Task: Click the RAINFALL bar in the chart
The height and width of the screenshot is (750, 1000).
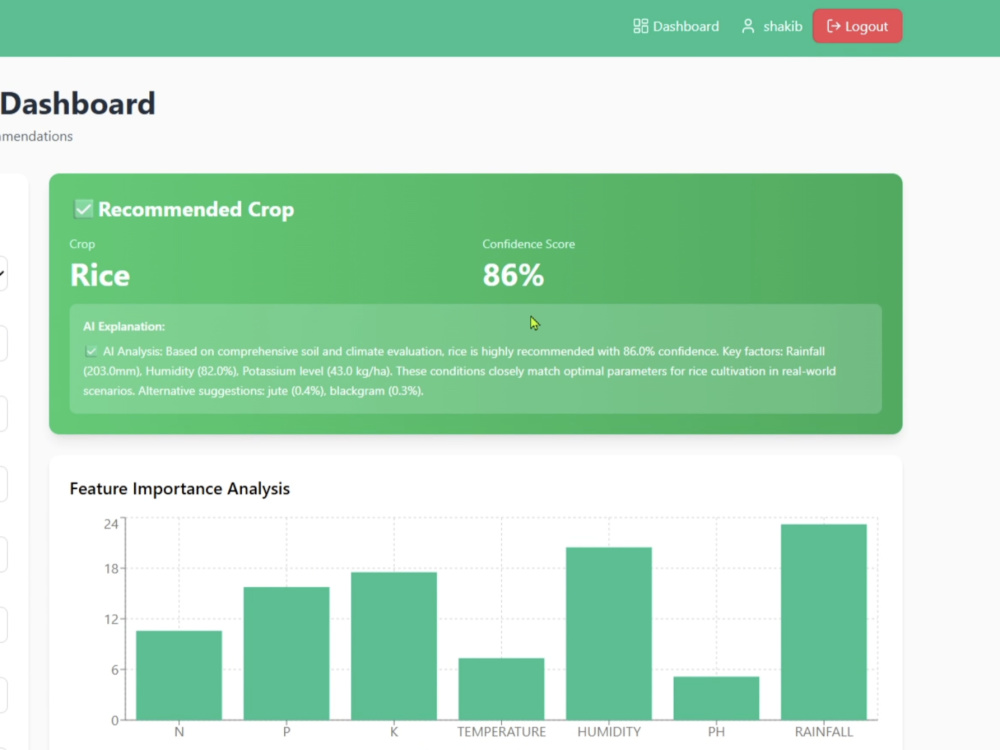Action: point(824,622)
